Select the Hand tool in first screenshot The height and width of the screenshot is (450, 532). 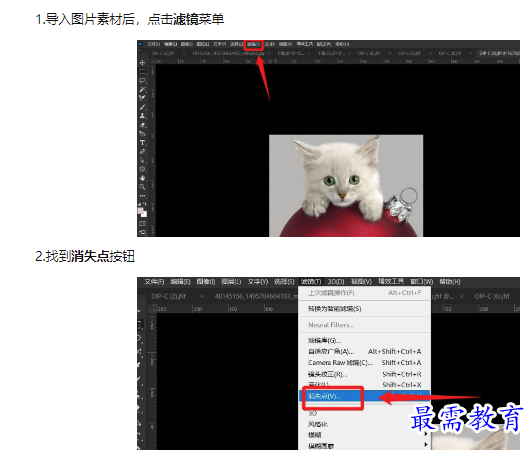pos(142,178)
